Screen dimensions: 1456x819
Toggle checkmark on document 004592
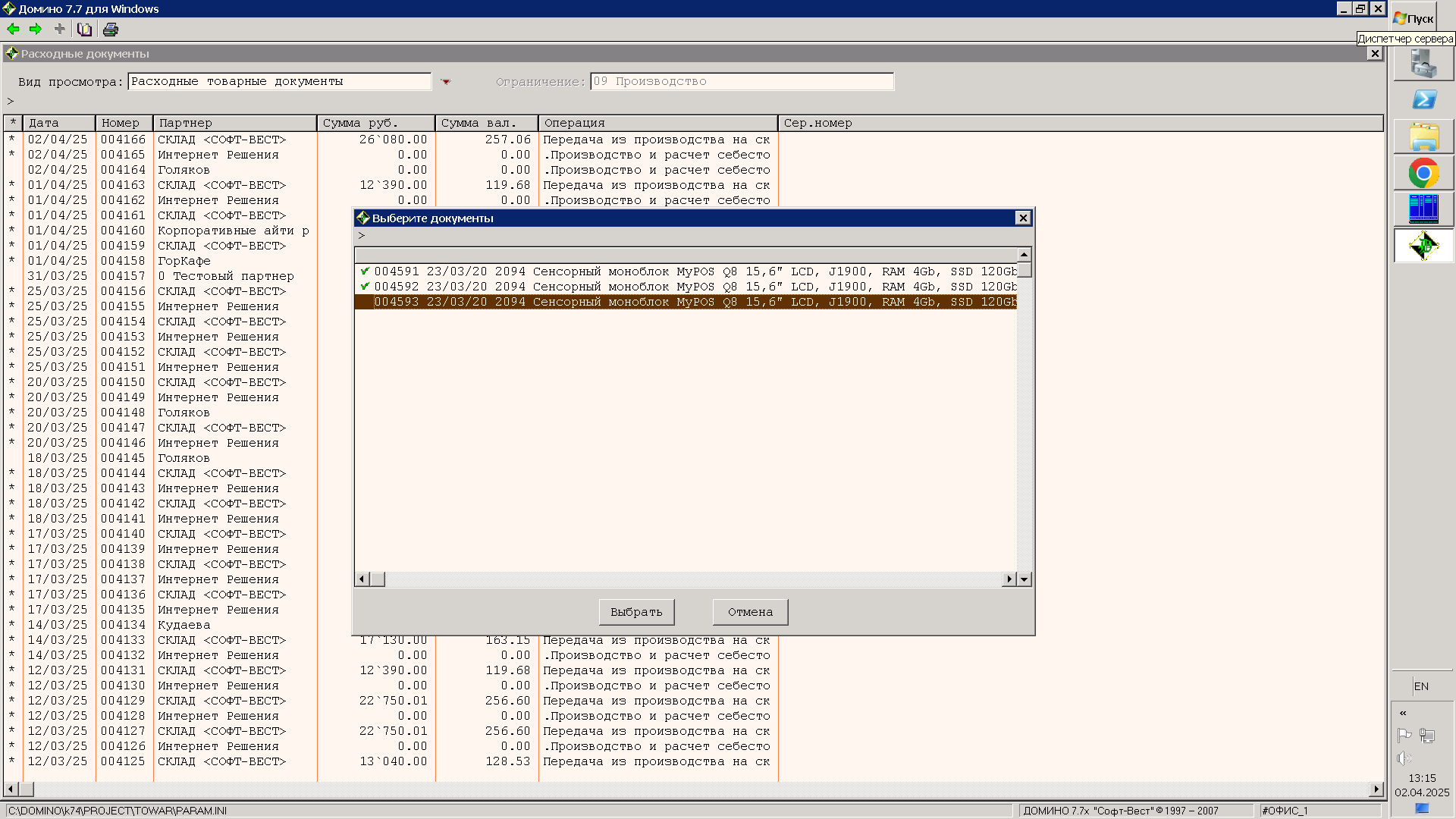pyautogui.click(x=365, y=286)
